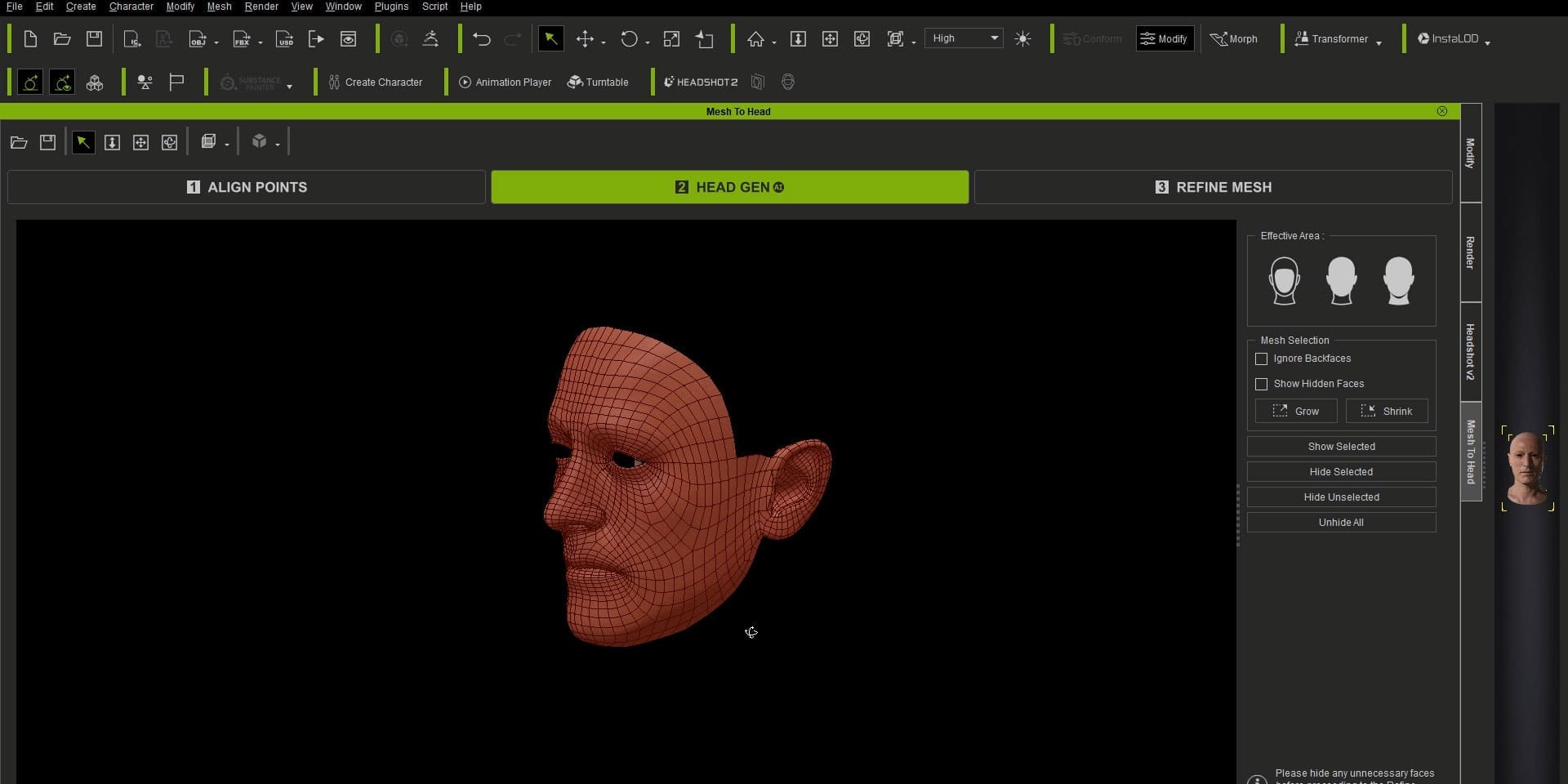Viewport: 1568px width, 784px height.
Task: Activate the Move tool on the main toolbar
Action: [x=586, y=38]
